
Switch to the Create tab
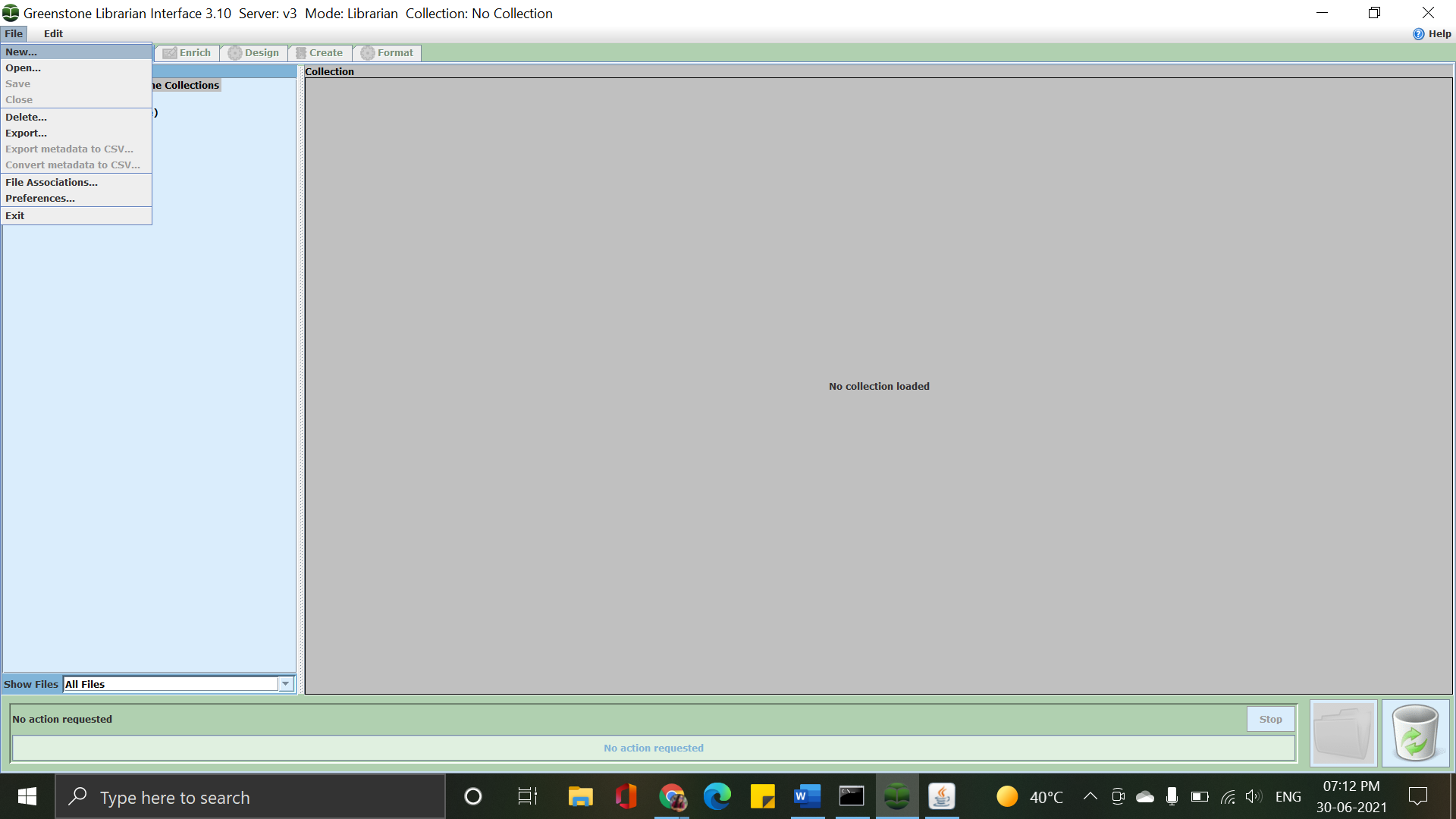point(320,52)
